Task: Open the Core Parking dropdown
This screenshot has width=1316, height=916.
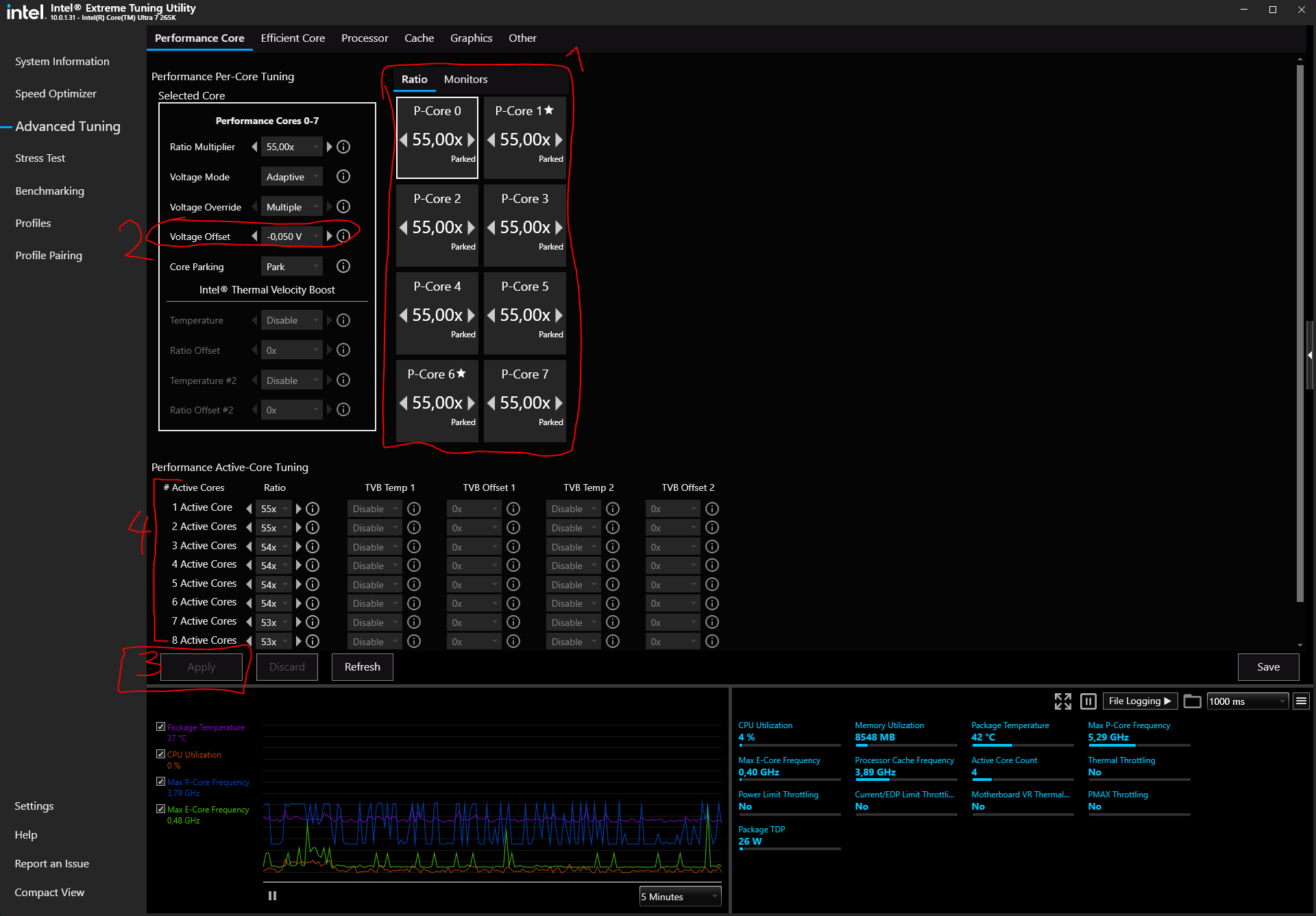Action: point(292,267)
